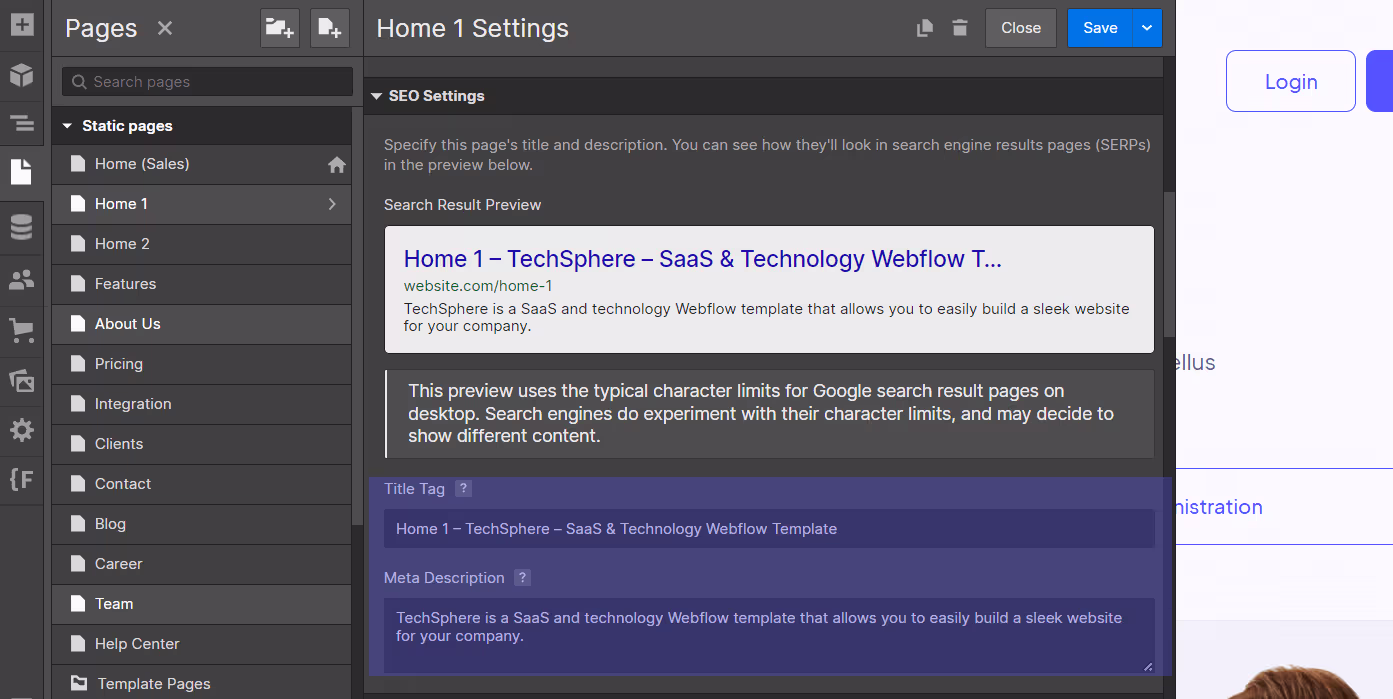Create a new page with the add-page icon
This screenshot has height=699, width=1393.
[329, 28]
